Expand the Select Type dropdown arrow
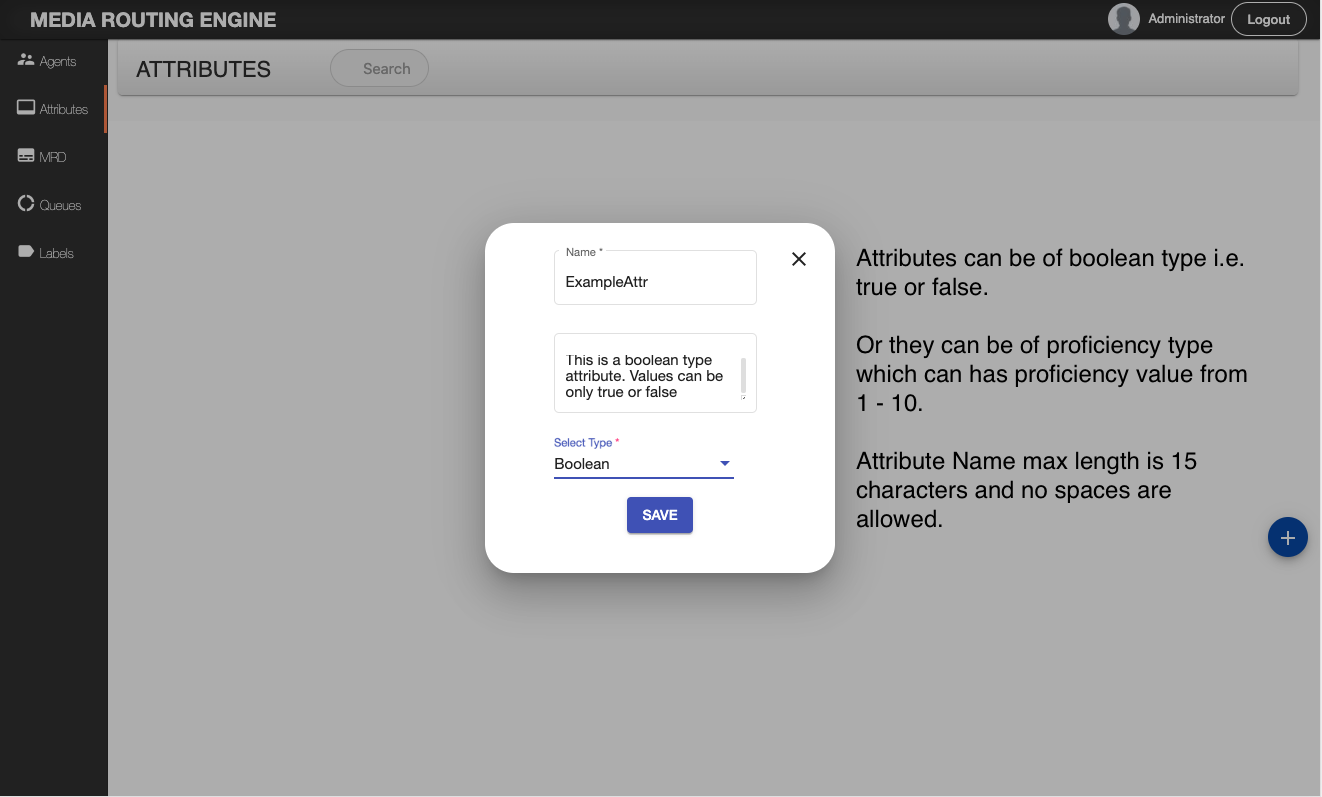The width and height of the screenshot is (1322, 797). pos(725,464)
